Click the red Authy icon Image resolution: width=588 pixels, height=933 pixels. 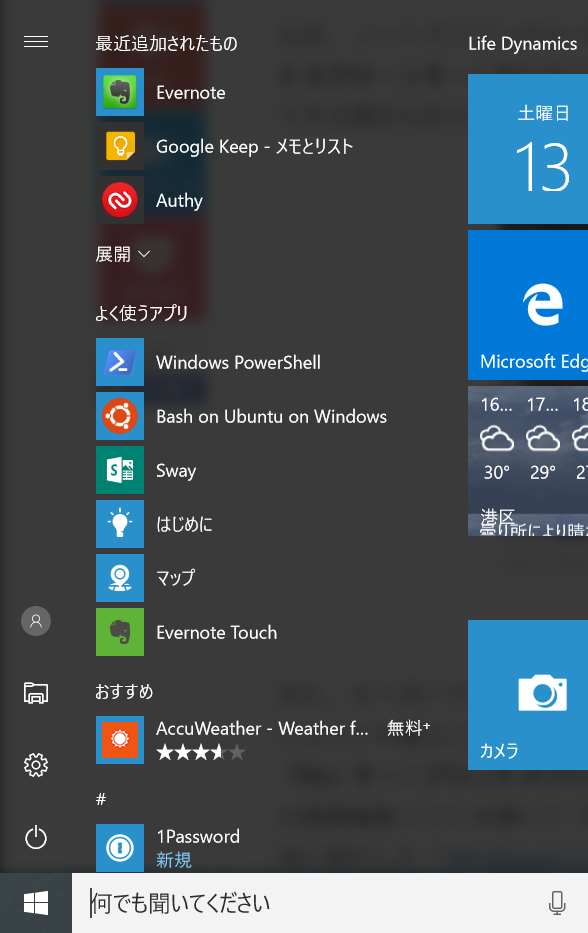click(x=120, y=200)
